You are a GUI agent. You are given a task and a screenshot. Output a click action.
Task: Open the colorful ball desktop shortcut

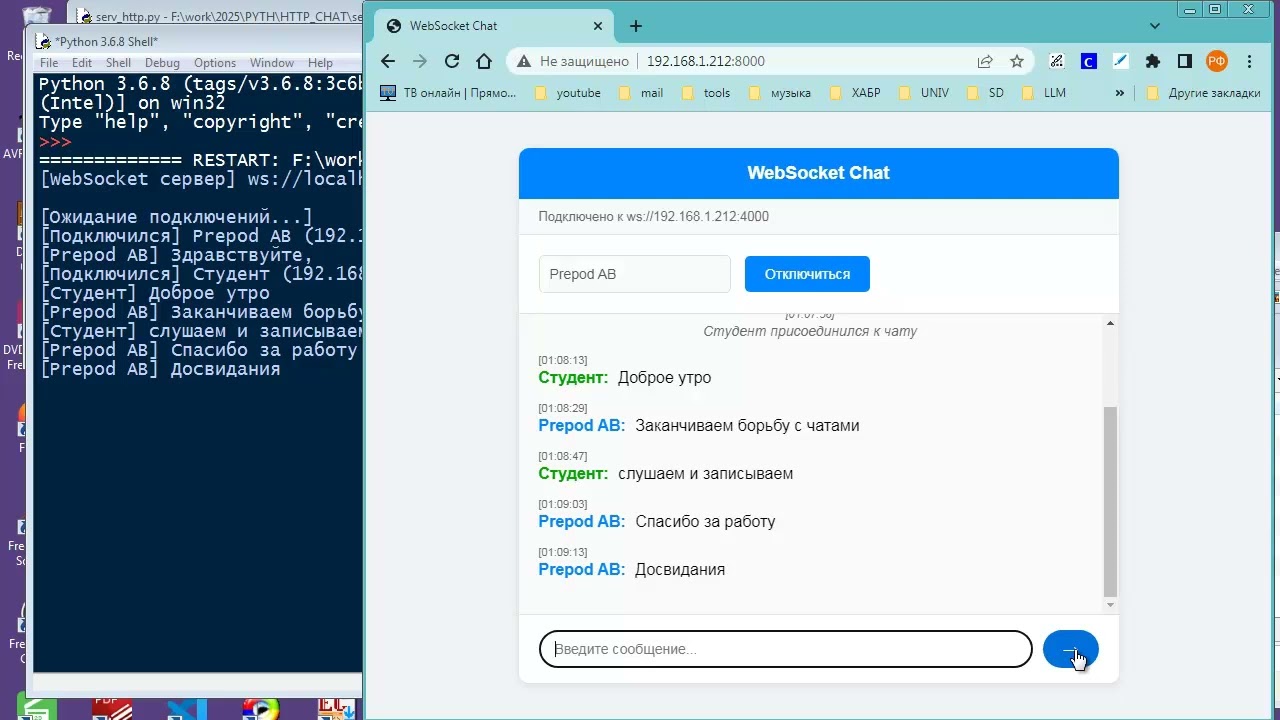click(261, 709)
